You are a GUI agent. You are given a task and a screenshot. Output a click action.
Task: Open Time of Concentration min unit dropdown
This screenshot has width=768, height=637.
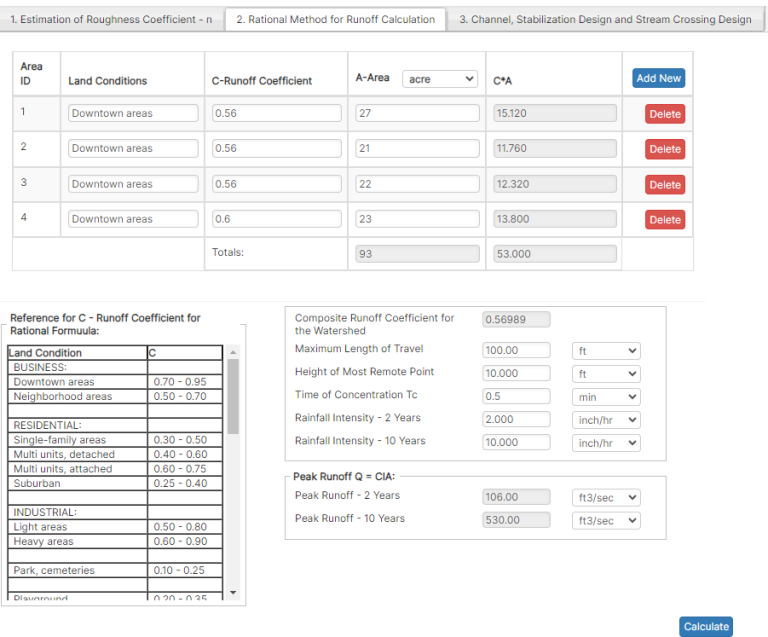coord(606,397)
